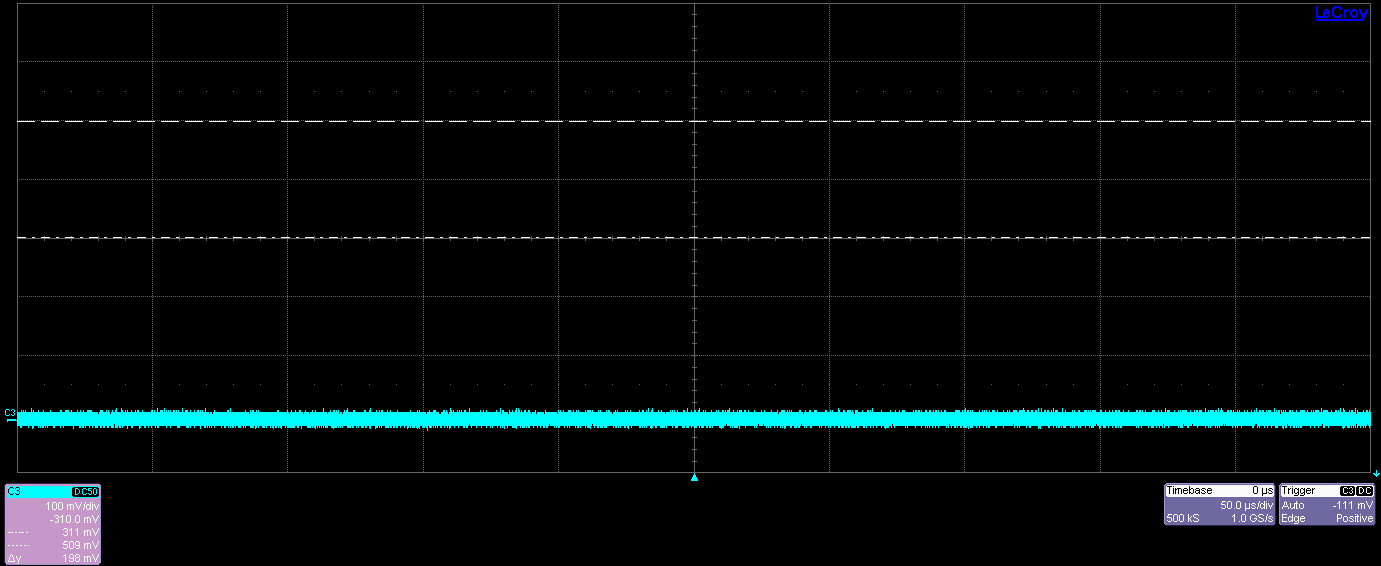Select the Positive trigger slope label

coord(1355,519)
